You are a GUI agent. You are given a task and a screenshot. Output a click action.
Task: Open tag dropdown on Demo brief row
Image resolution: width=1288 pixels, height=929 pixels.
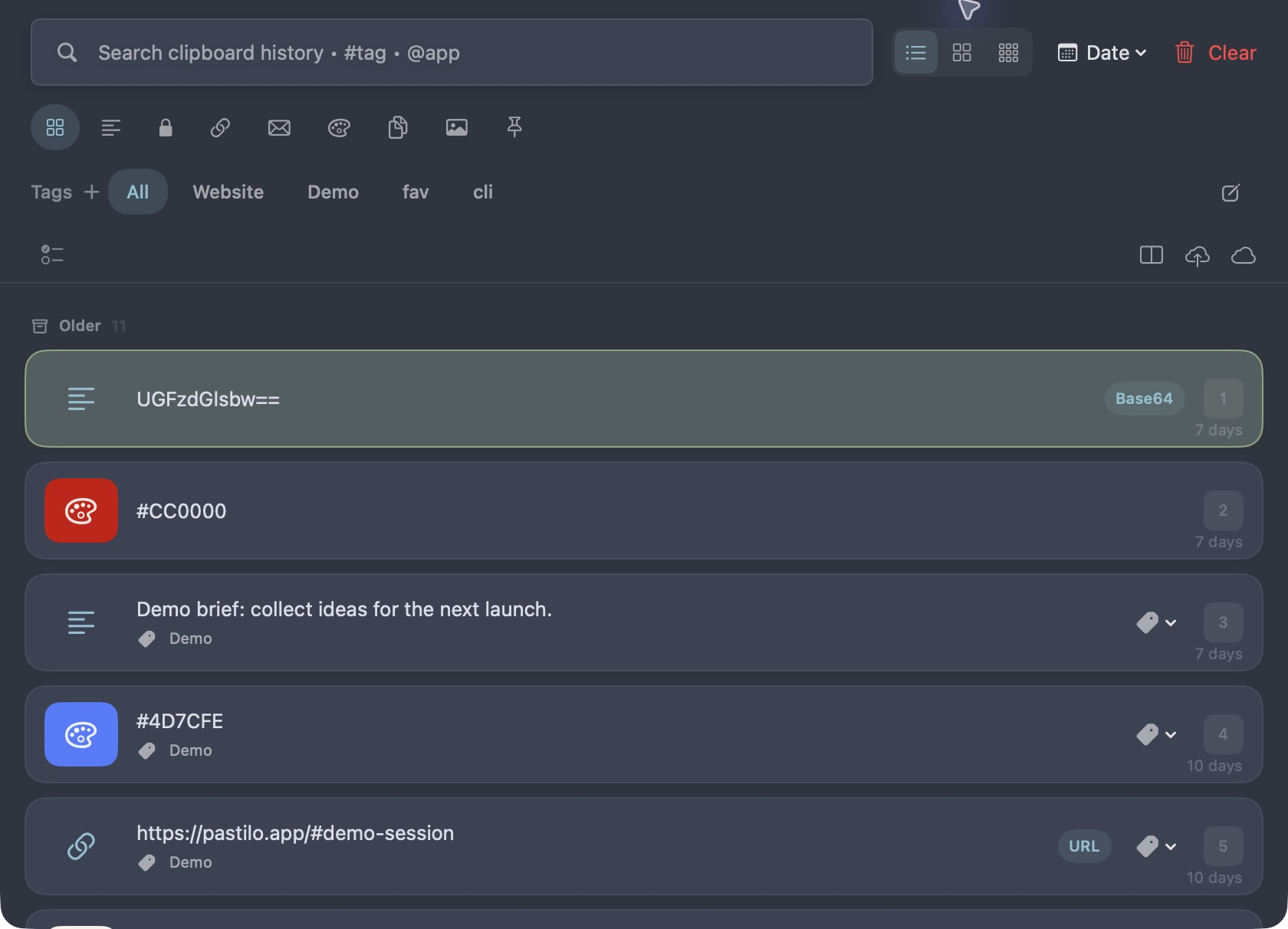point(1156,622)
